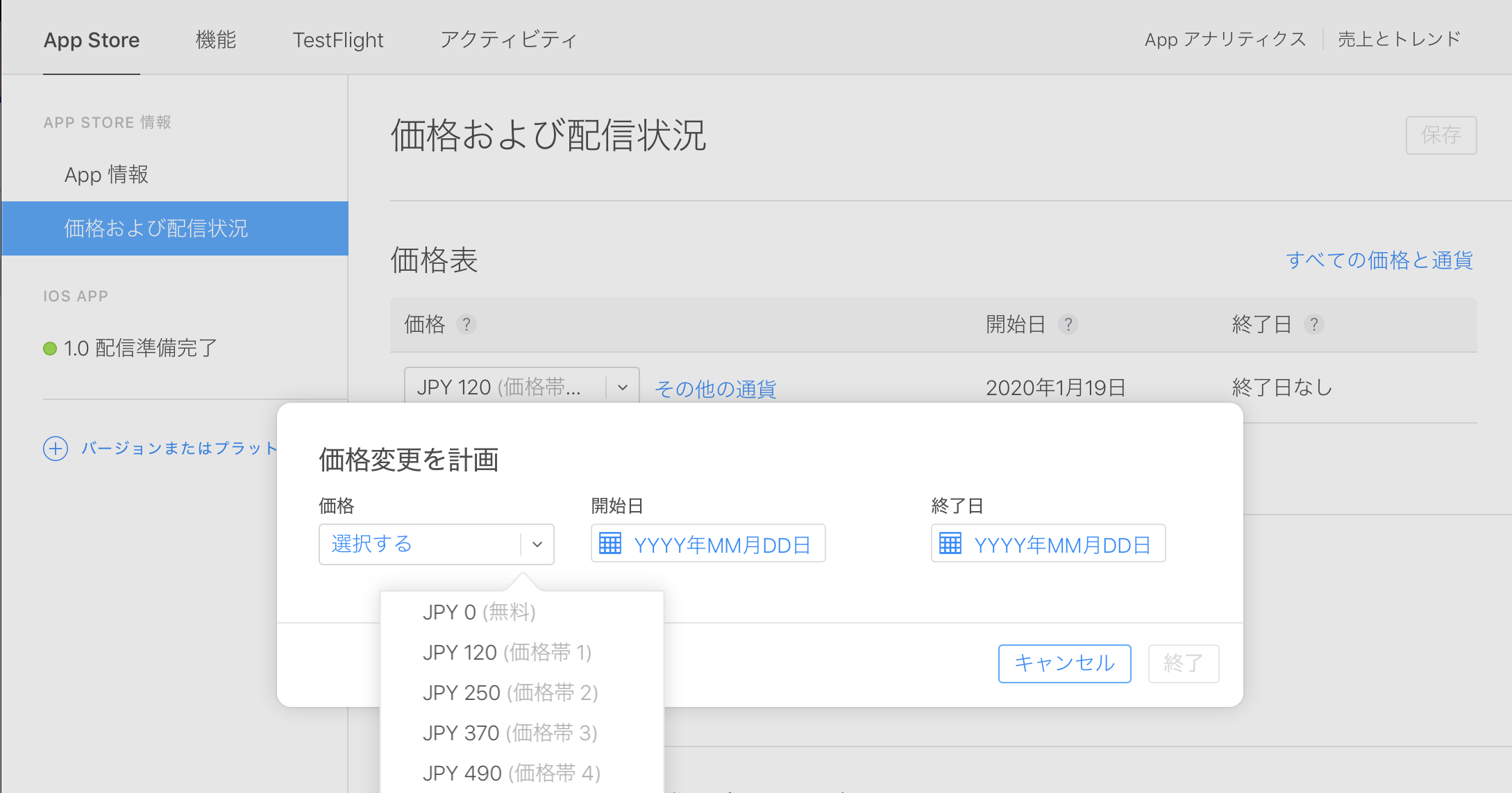Select JPY 370 (価格帯 3) from the list
This screenshot has width=1512, height=793.
tap(510, 733)
